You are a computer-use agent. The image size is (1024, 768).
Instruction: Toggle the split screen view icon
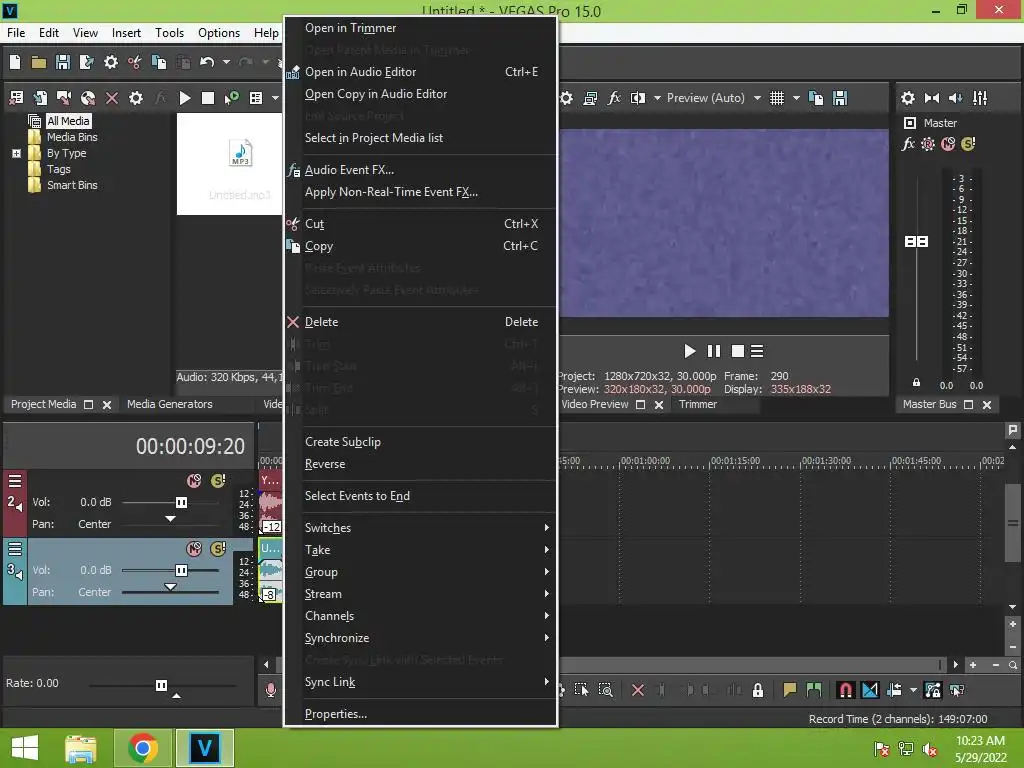point(638,98)
